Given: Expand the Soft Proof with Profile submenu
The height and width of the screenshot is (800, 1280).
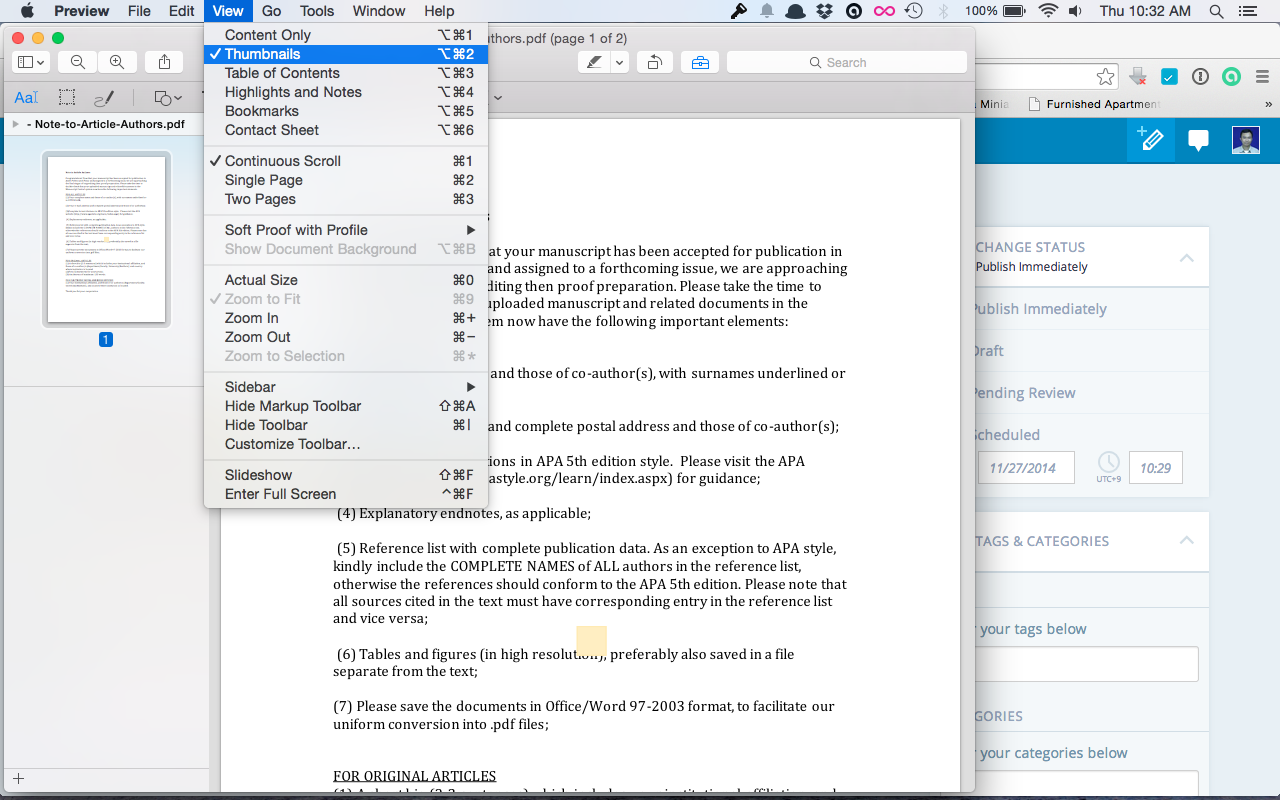Looking at the screenshot, I should [296, 230].
